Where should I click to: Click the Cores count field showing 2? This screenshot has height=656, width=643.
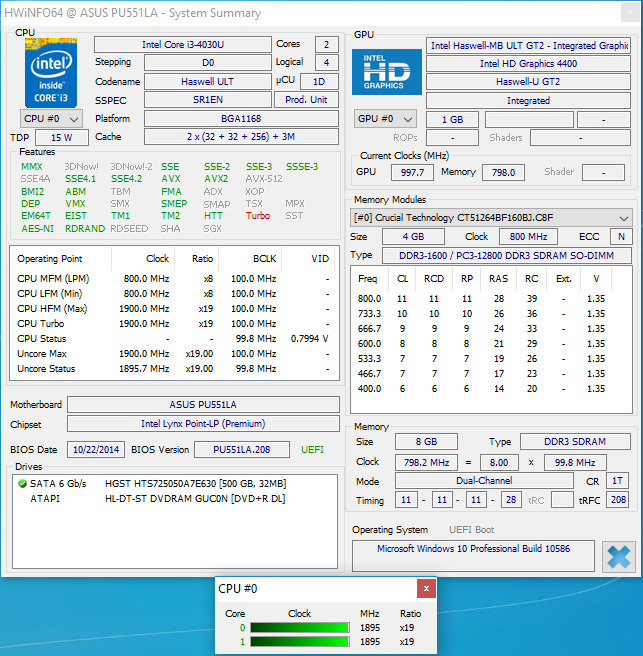coord(326,44)
